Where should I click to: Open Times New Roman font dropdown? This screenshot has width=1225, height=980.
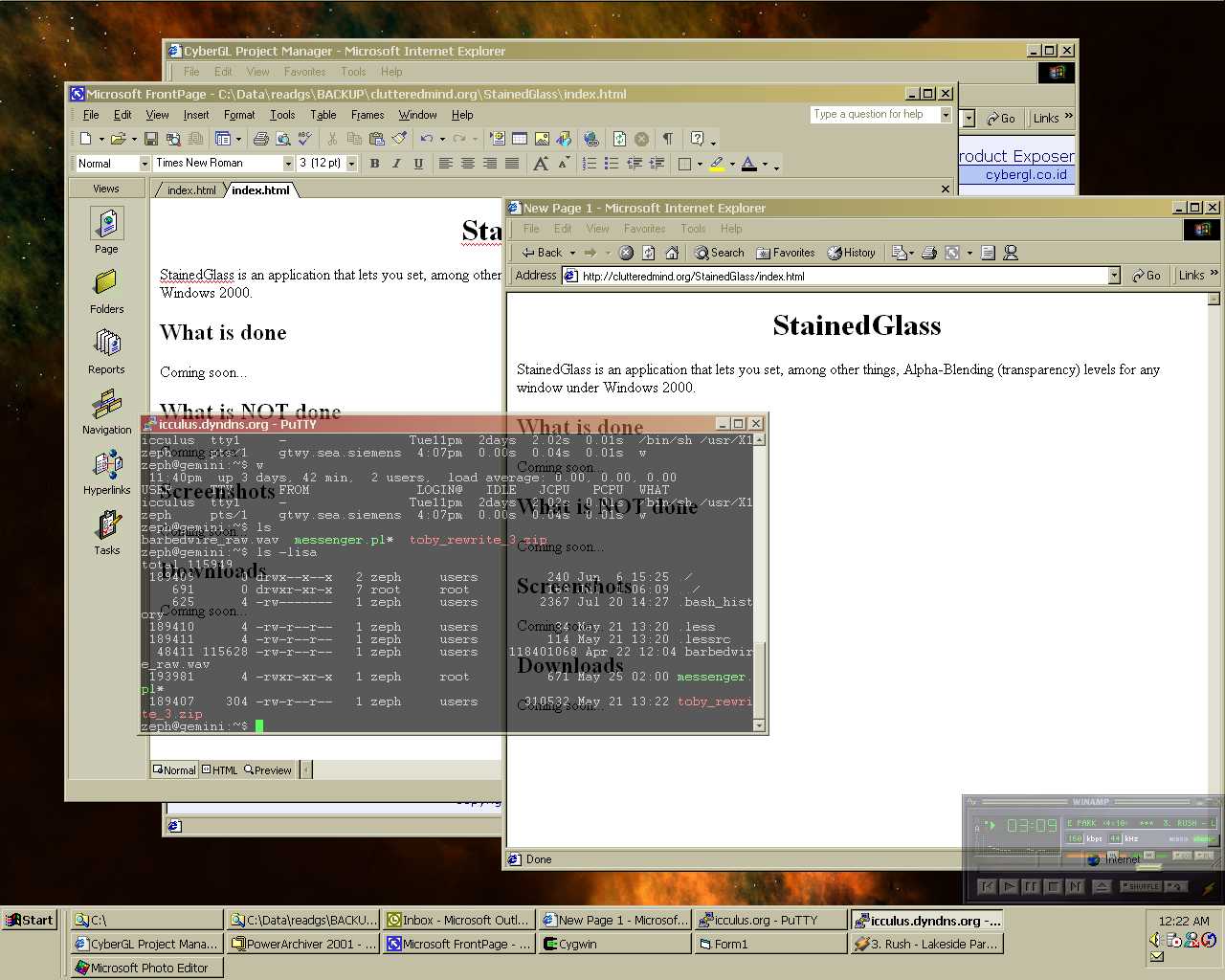click(x=287, y=164)
